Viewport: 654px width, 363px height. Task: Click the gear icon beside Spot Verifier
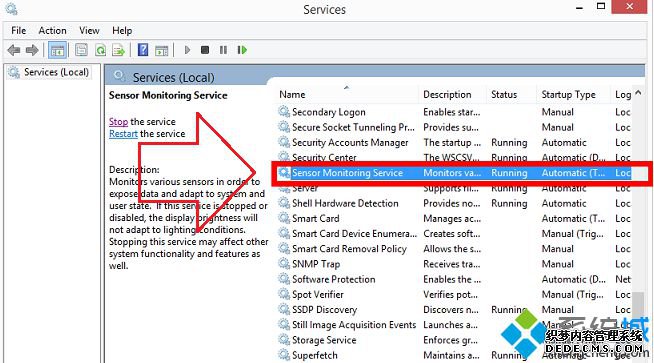coord(284,294)
